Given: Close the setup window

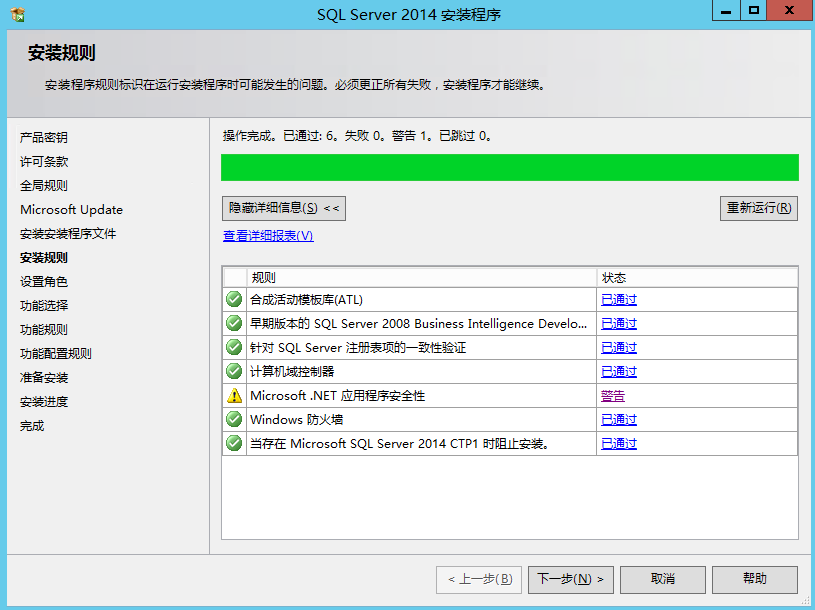Looking at the screenshot, I should (789, 10).
